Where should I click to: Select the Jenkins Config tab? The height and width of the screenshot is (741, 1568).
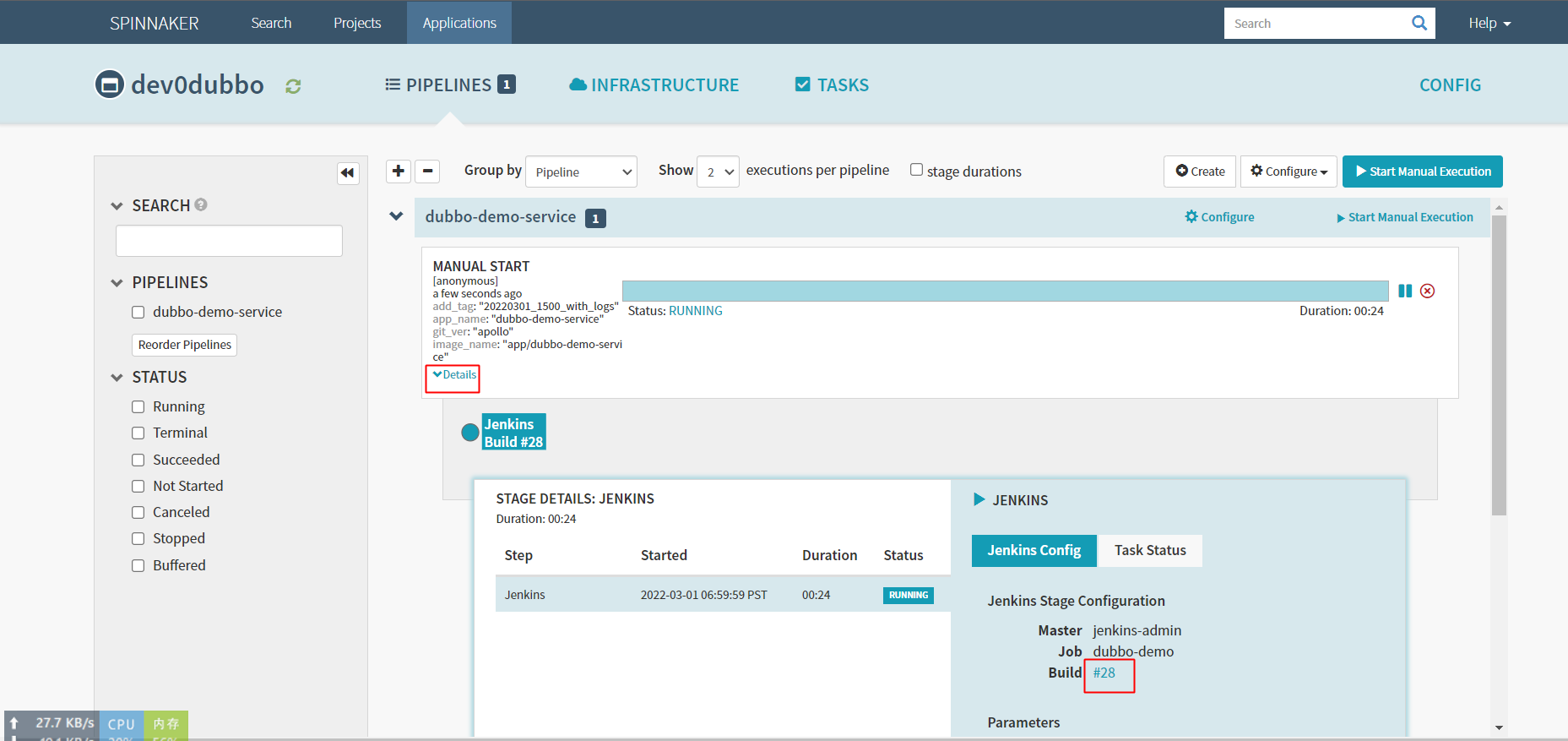point(1034,551)
